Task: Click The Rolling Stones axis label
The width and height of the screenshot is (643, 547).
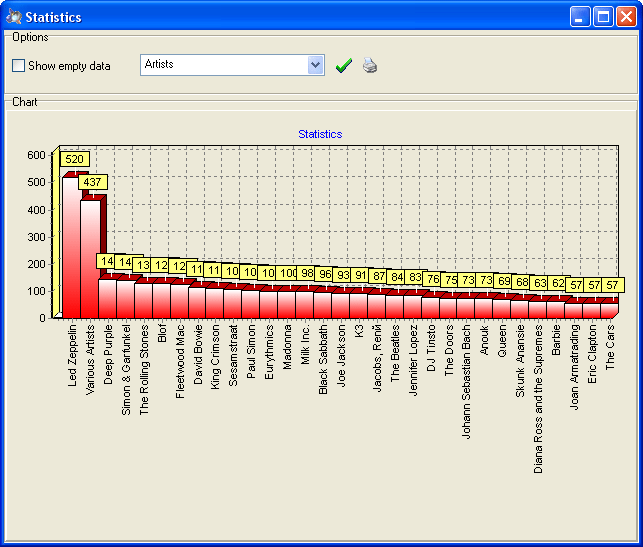Action: [144, 370]
